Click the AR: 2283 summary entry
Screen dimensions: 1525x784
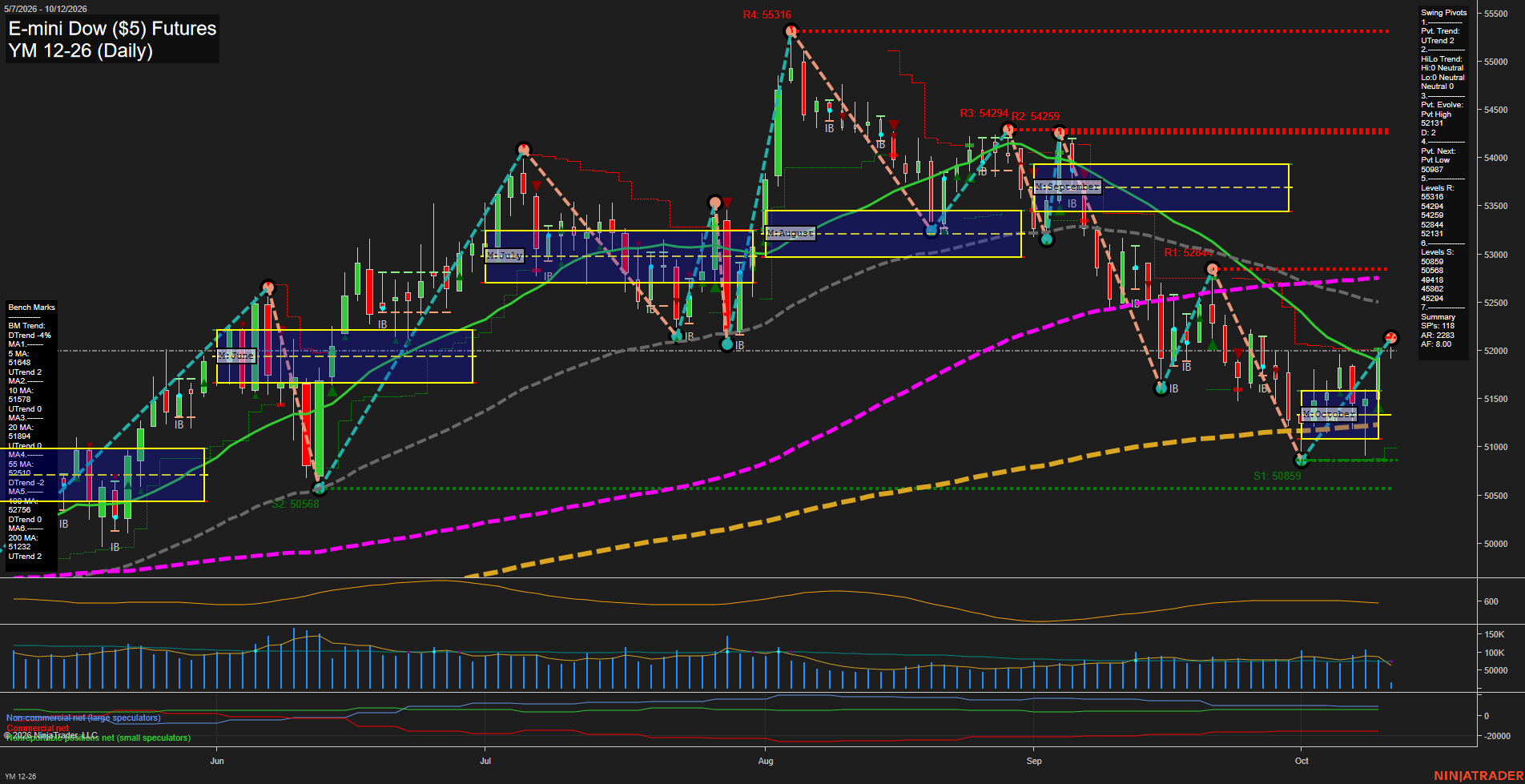coord(1437,336)
